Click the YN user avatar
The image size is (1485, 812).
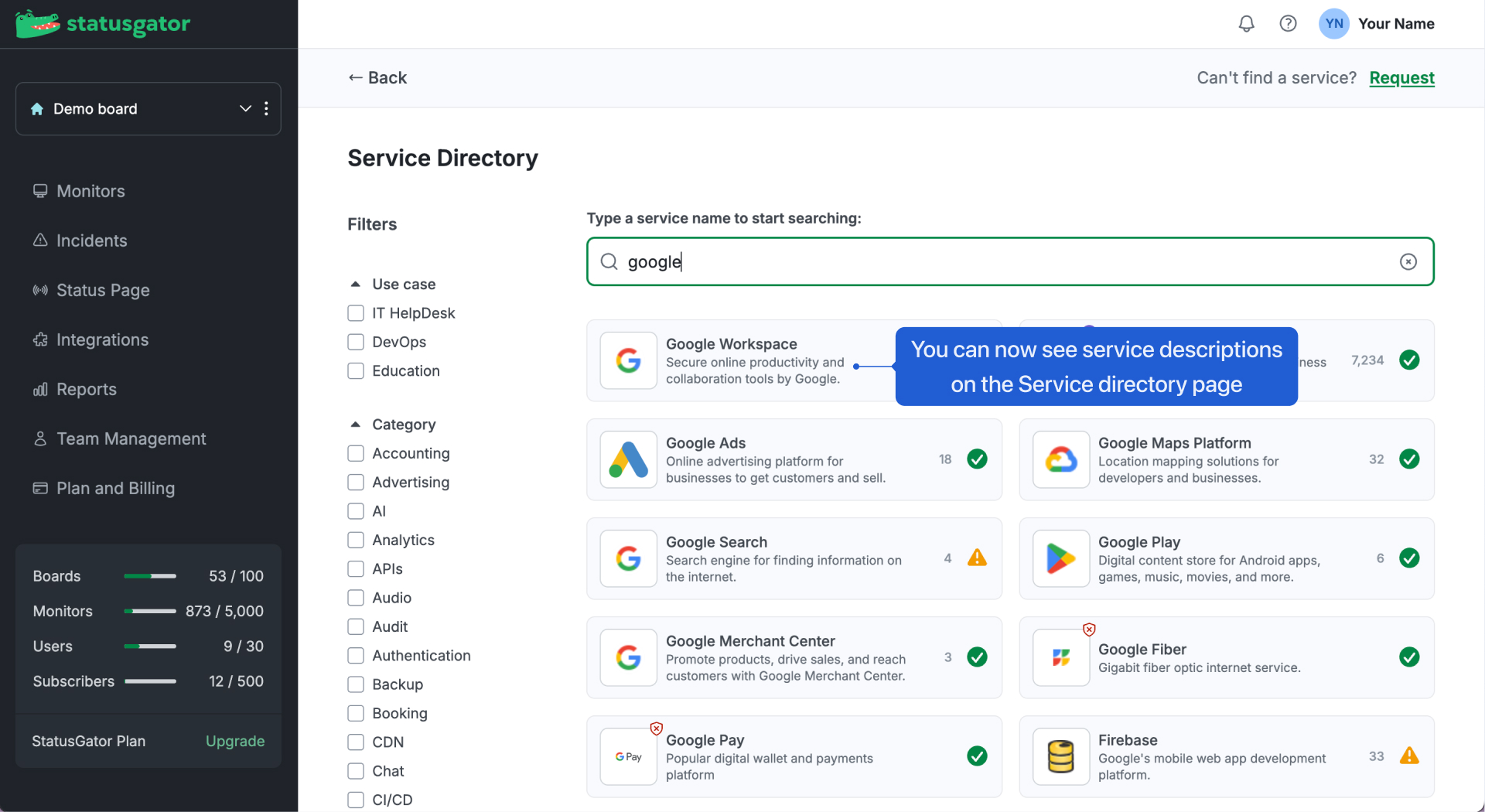point(1333,24)
